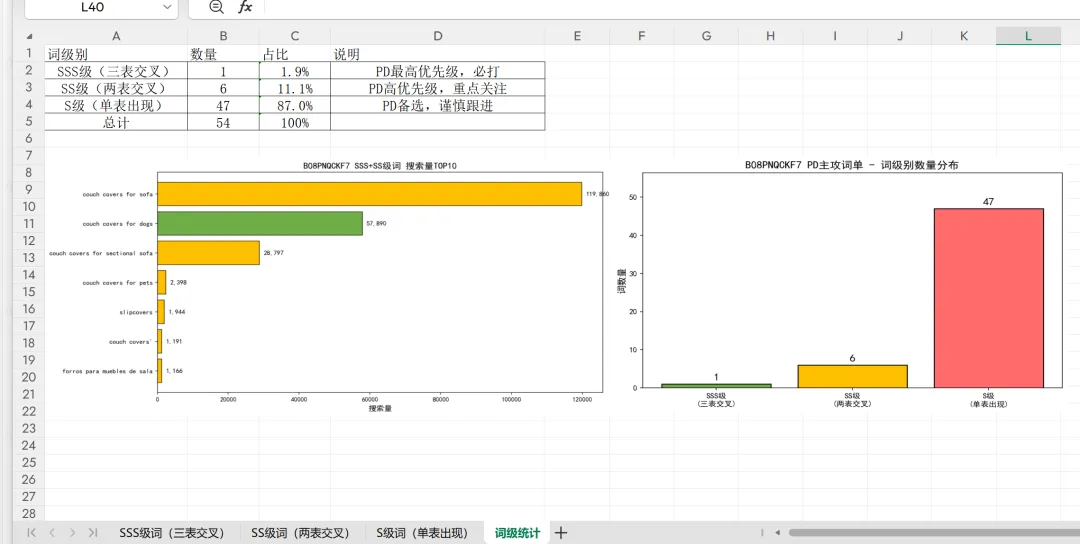Click the green couch covers for dogs bar
Viewport: 1080px width, 544px height.
coord(260,224)
